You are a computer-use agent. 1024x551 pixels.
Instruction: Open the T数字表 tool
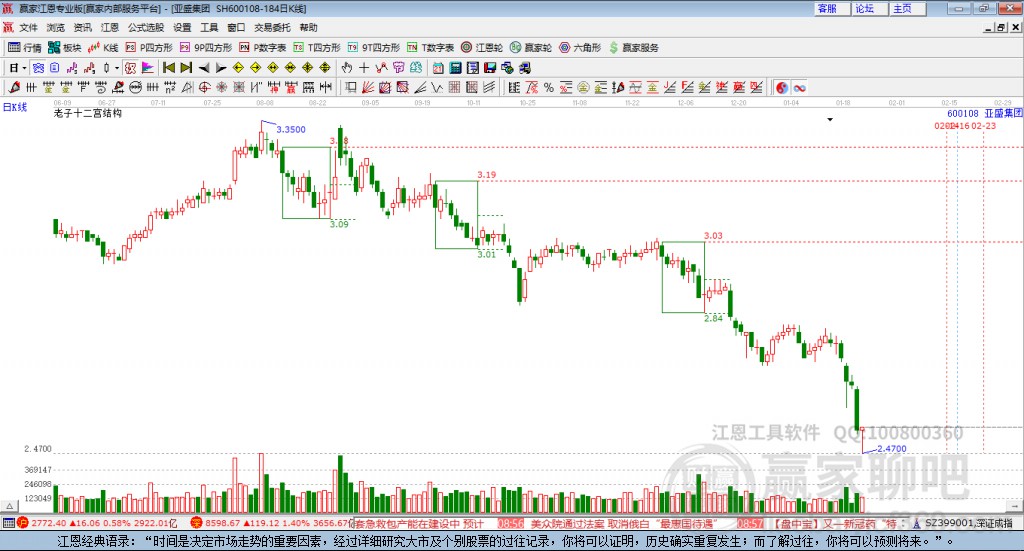pyautogui.click(x=430, y=48)
